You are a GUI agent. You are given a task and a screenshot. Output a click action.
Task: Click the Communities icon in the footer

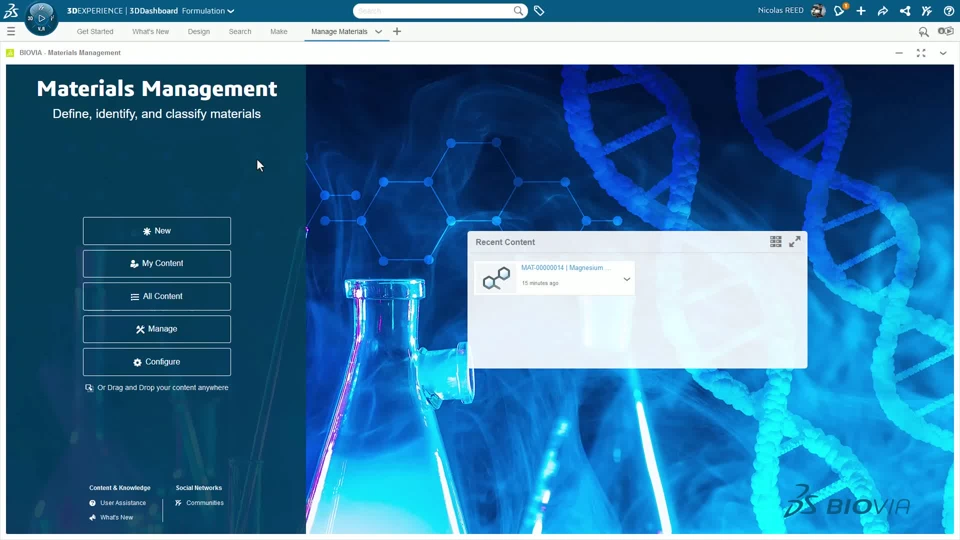[x=178, y=503]
